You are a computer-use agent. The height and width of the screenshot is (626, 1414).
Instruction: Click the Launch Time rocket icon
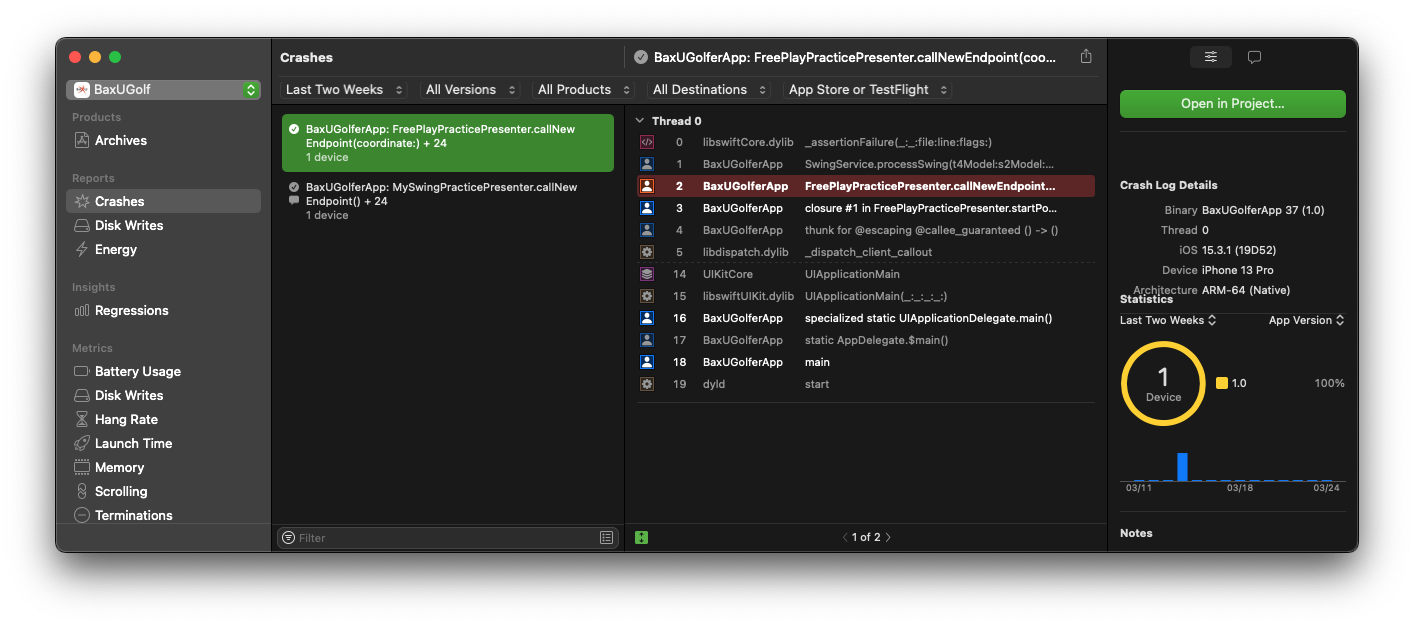[82, 443]
